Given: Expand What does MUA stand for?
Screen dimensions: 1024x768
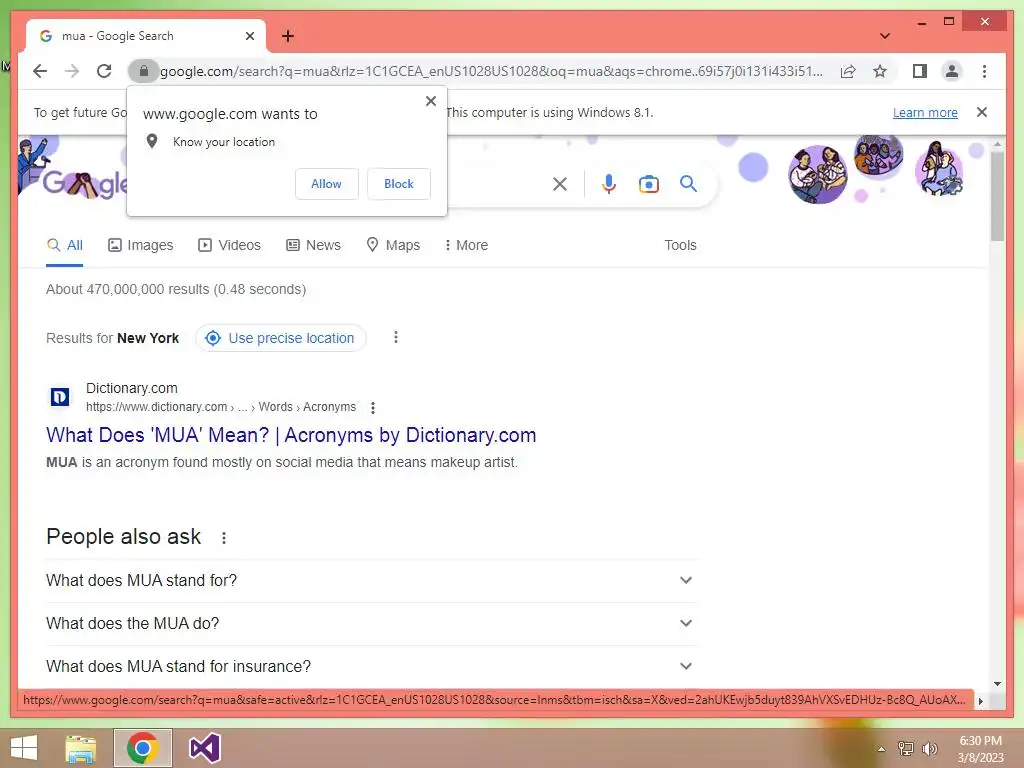Looking at the screenshot, I should [x=371, y=580].
